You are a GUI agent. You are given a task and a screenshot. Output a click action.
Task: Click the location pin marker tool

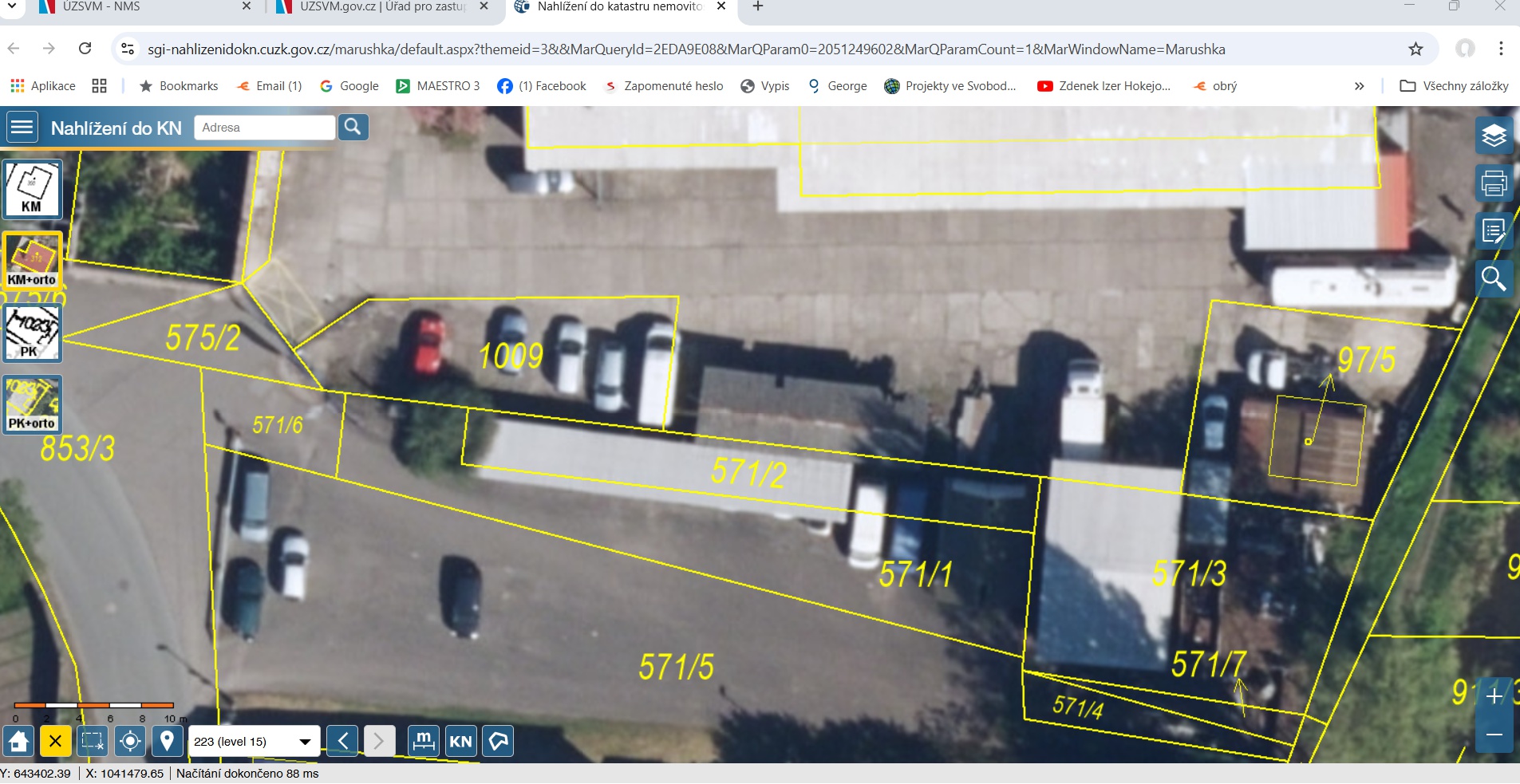167,742
